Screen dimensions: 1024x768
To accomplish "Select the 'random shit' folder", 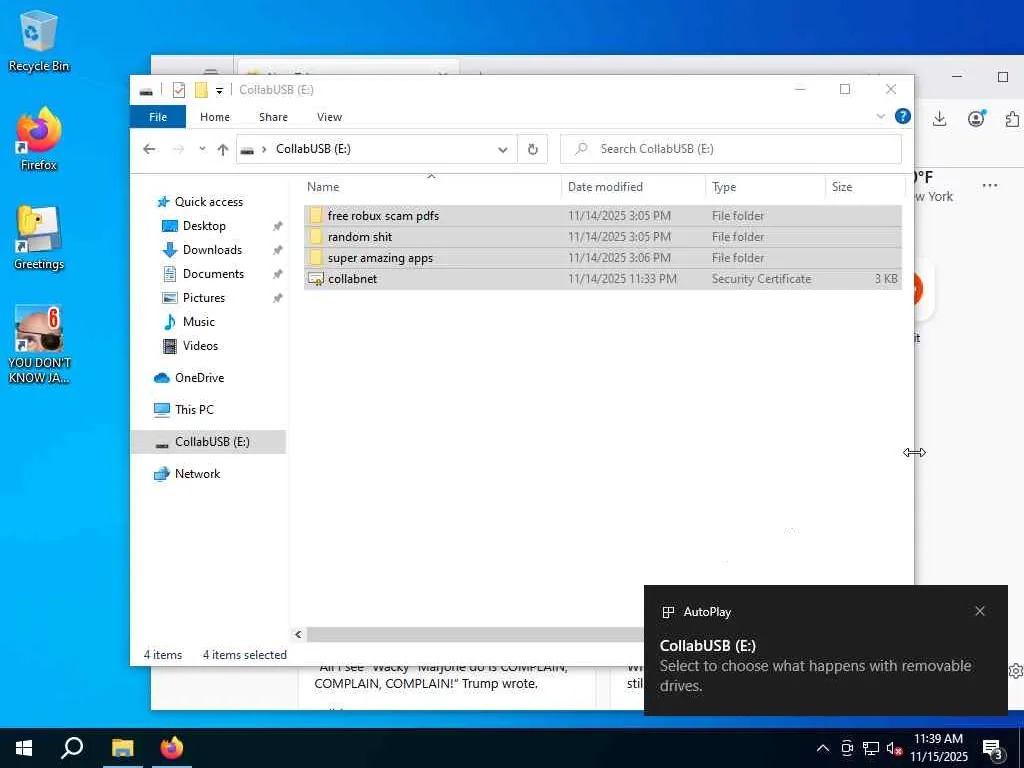I will click(x=602, y=236).
